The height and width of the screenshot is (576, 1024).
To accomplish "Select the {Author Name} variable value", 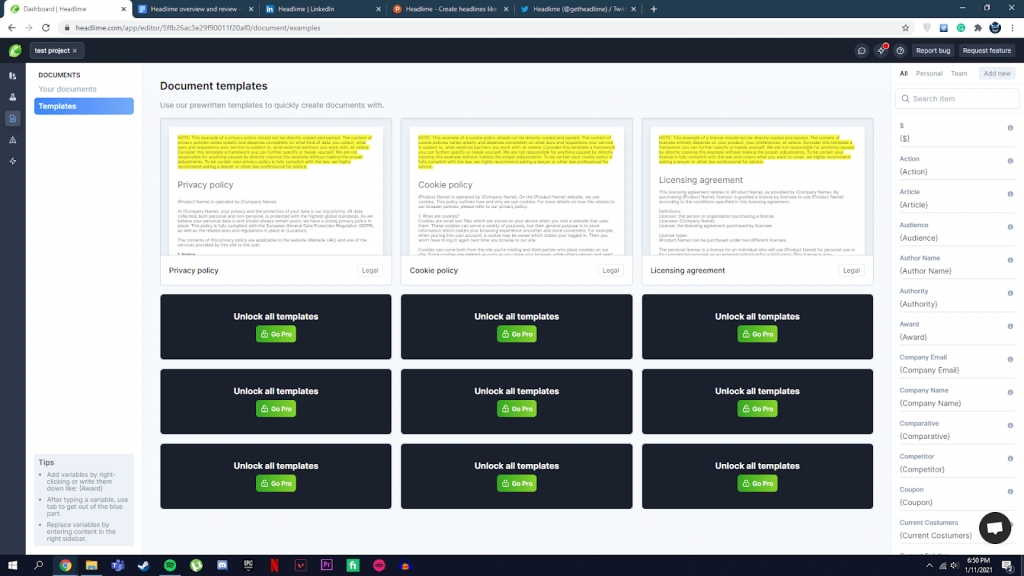I will pyautogui.click(x=925, y=271).
